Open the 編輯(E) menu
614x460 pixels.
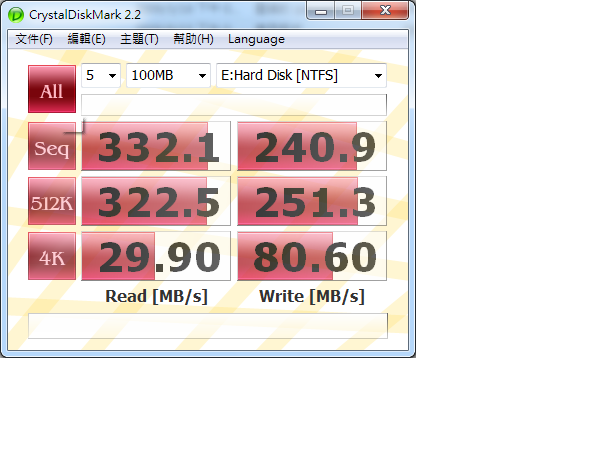[x=87, y=39]
